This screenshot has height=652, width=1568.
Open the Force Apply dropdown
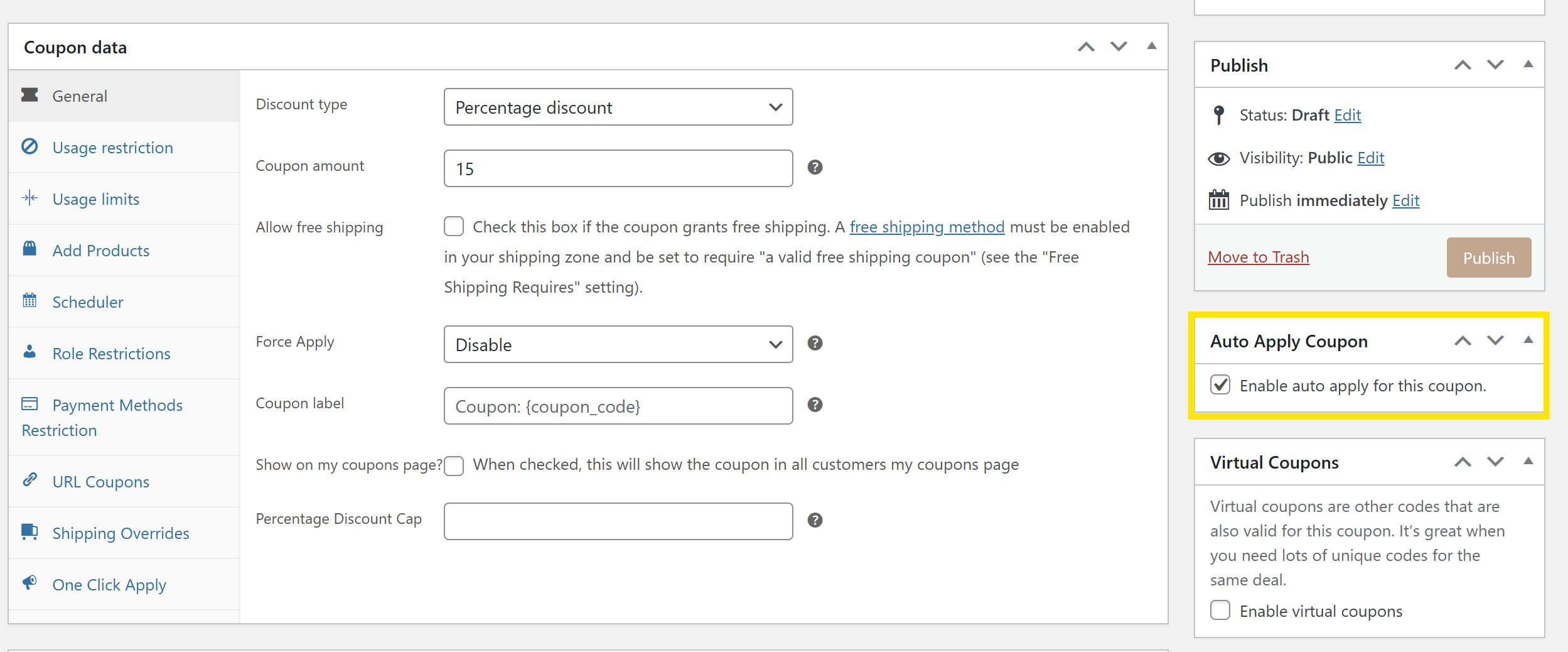(x=618, y=344)
